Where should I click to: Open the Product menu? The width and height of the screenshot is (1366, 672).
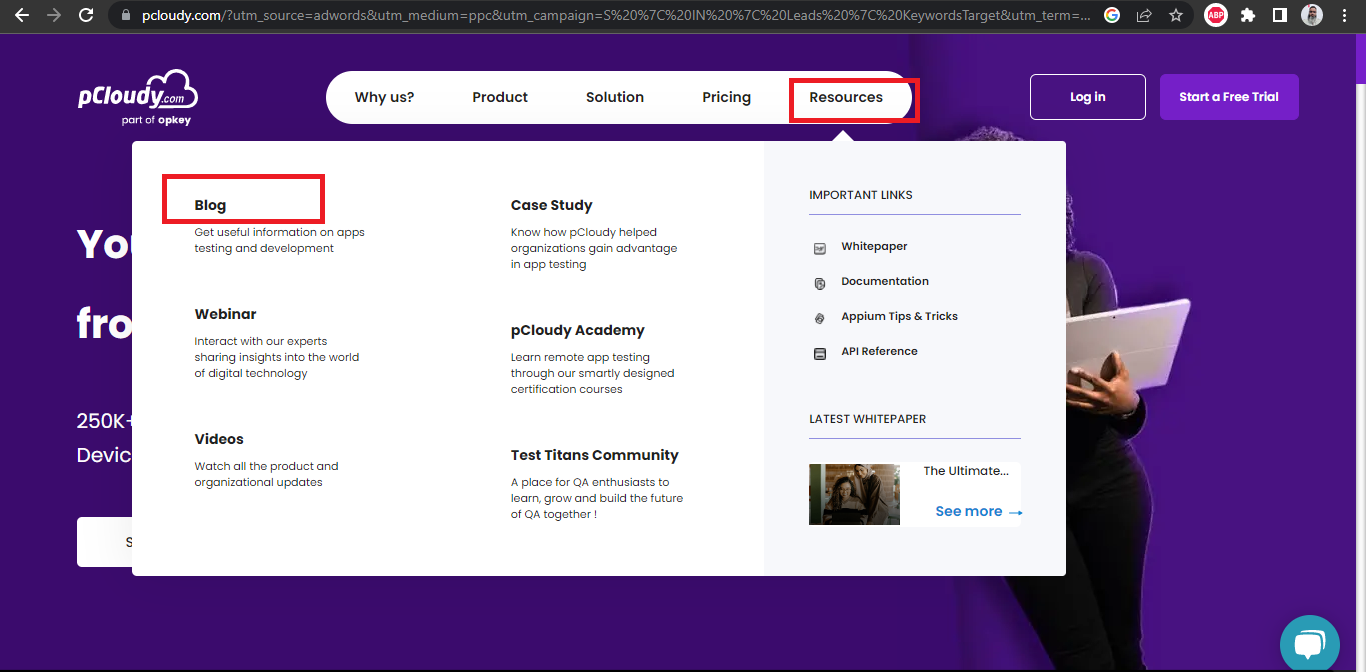[x=500, y=97]
